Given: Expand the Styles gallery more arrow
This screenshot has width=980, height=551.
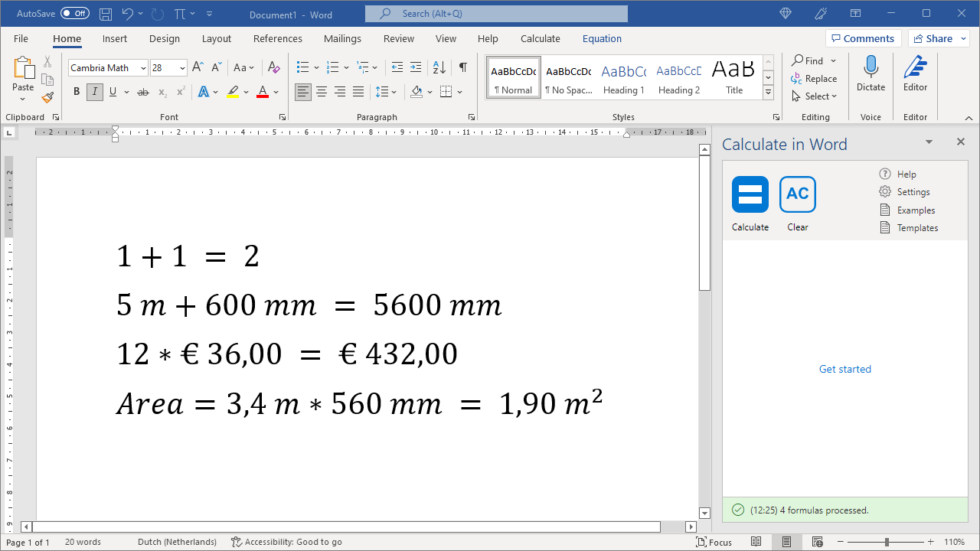Looking at the screenshot, I should (x=768, y=92).
